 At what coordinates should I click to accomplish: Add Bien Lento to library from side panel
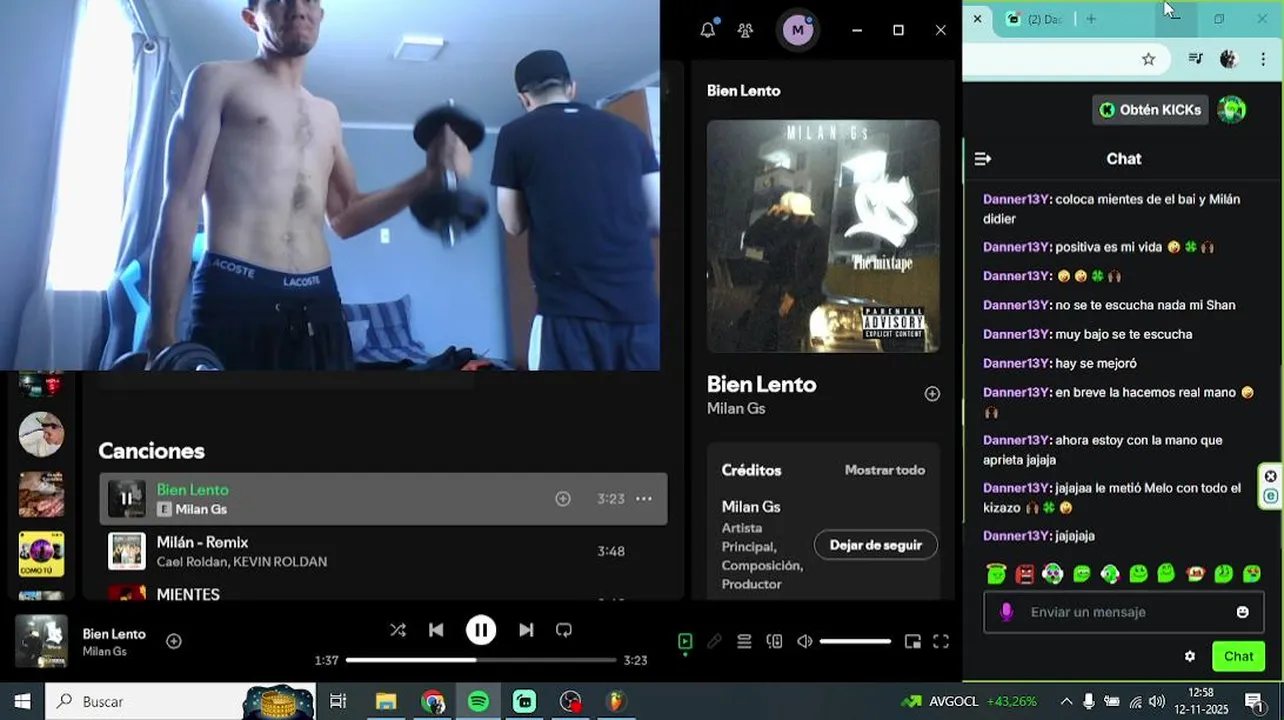point(932,394)
